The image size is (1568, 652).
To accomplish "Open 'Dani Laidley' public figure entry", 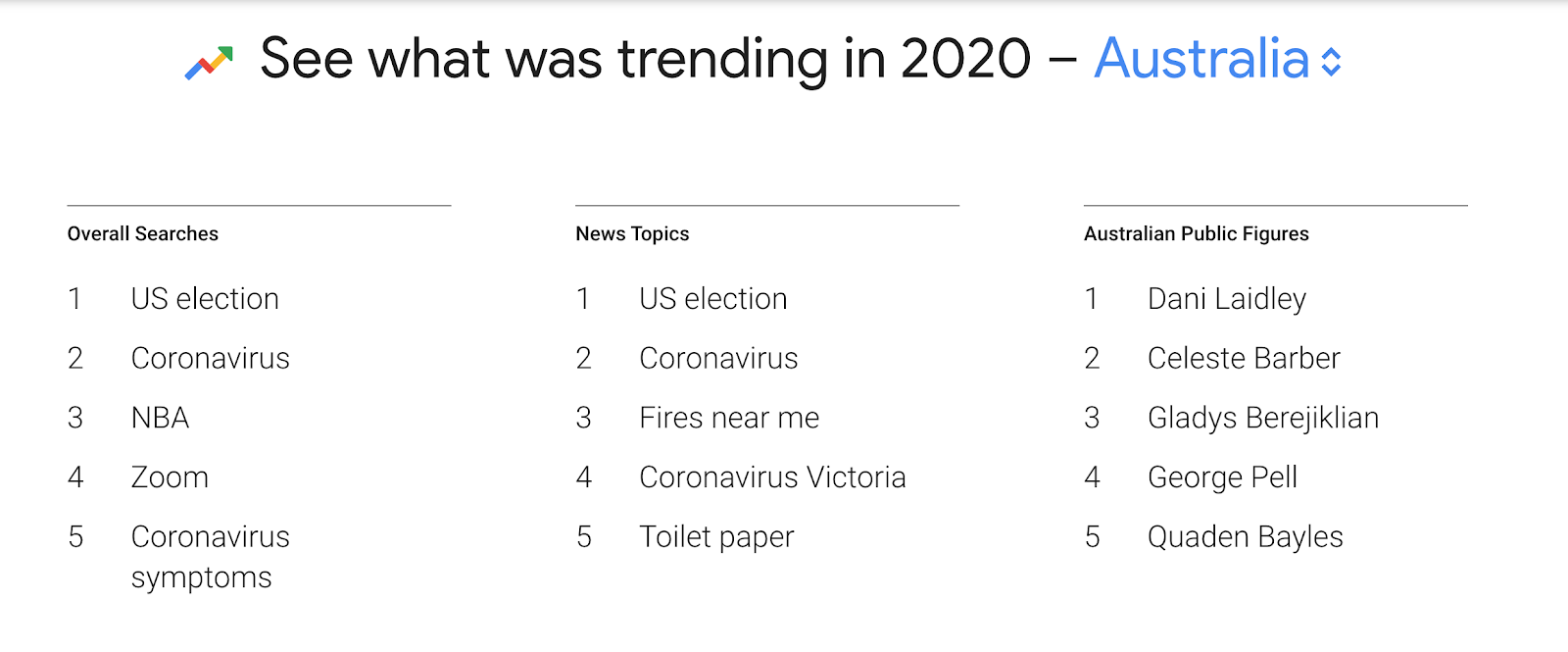I will pos(1226,299).
